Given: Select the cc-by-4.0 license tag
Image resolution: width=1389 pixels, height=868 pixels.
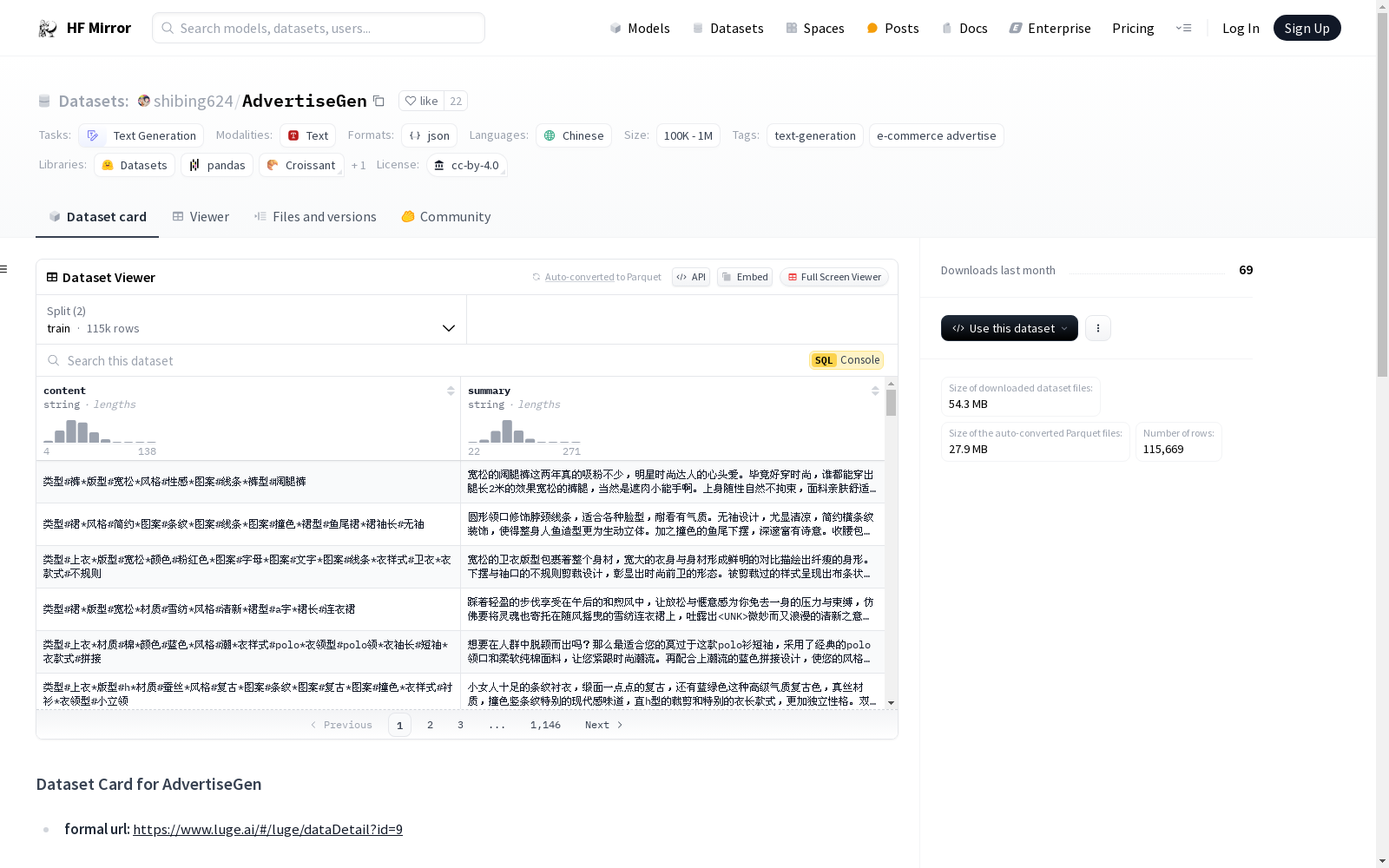Looking at the screenshot, I should point(467,165).
